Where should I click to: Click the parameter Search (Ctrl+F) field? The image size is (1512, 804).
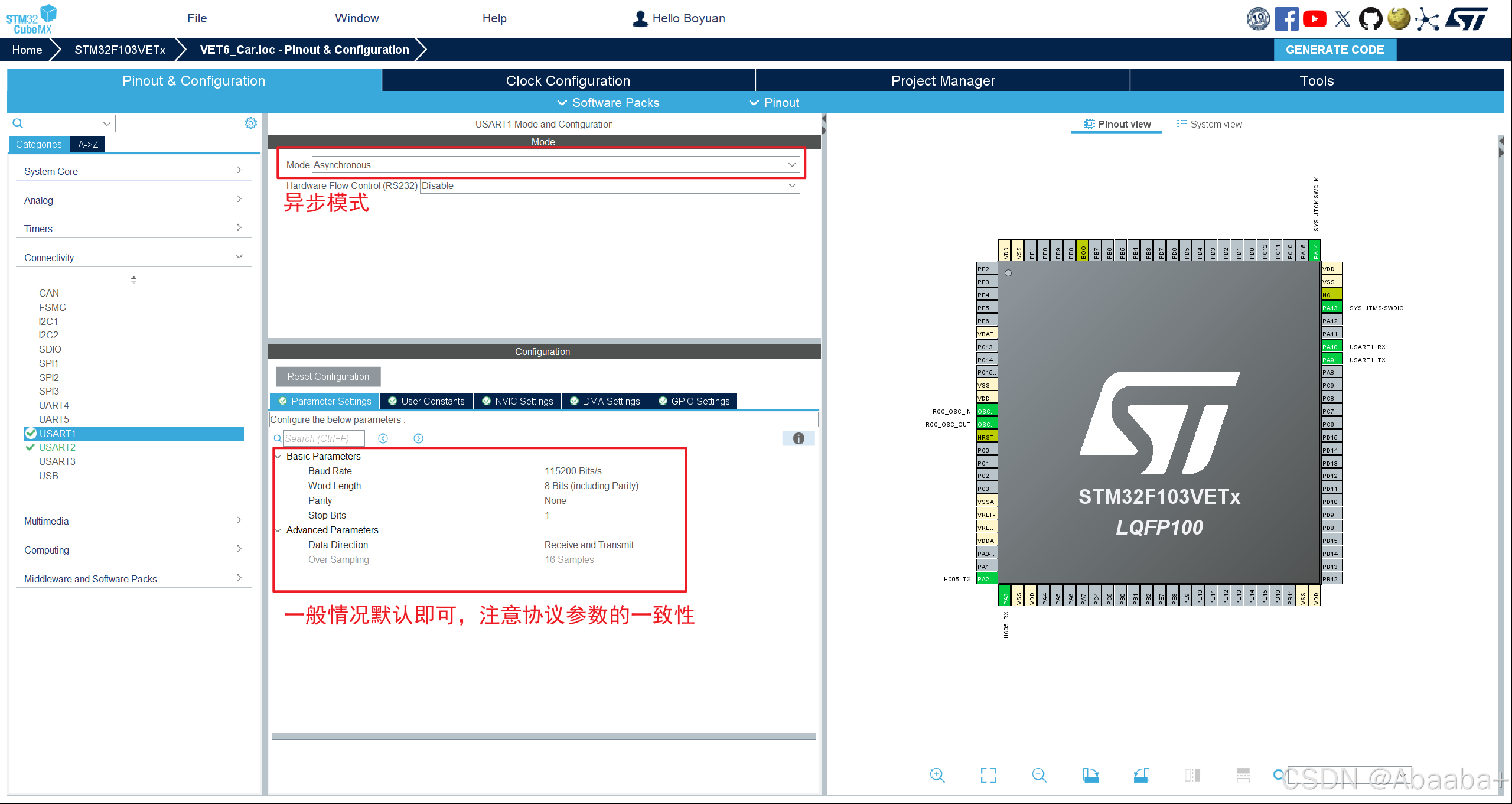tap(324, 438)
